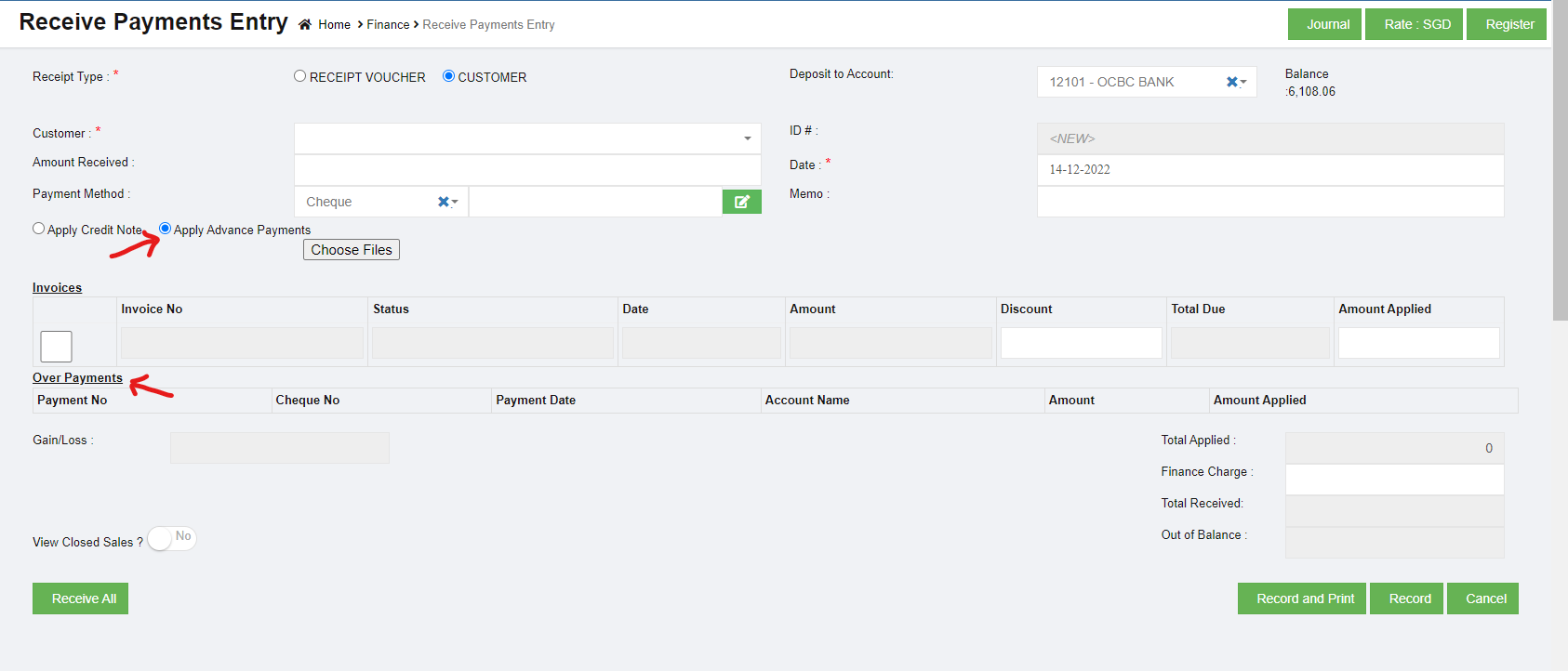This screenshot has height=671, width=1568.
Task: Click green edit icon beside Payment Method
Action: (741, 202)
